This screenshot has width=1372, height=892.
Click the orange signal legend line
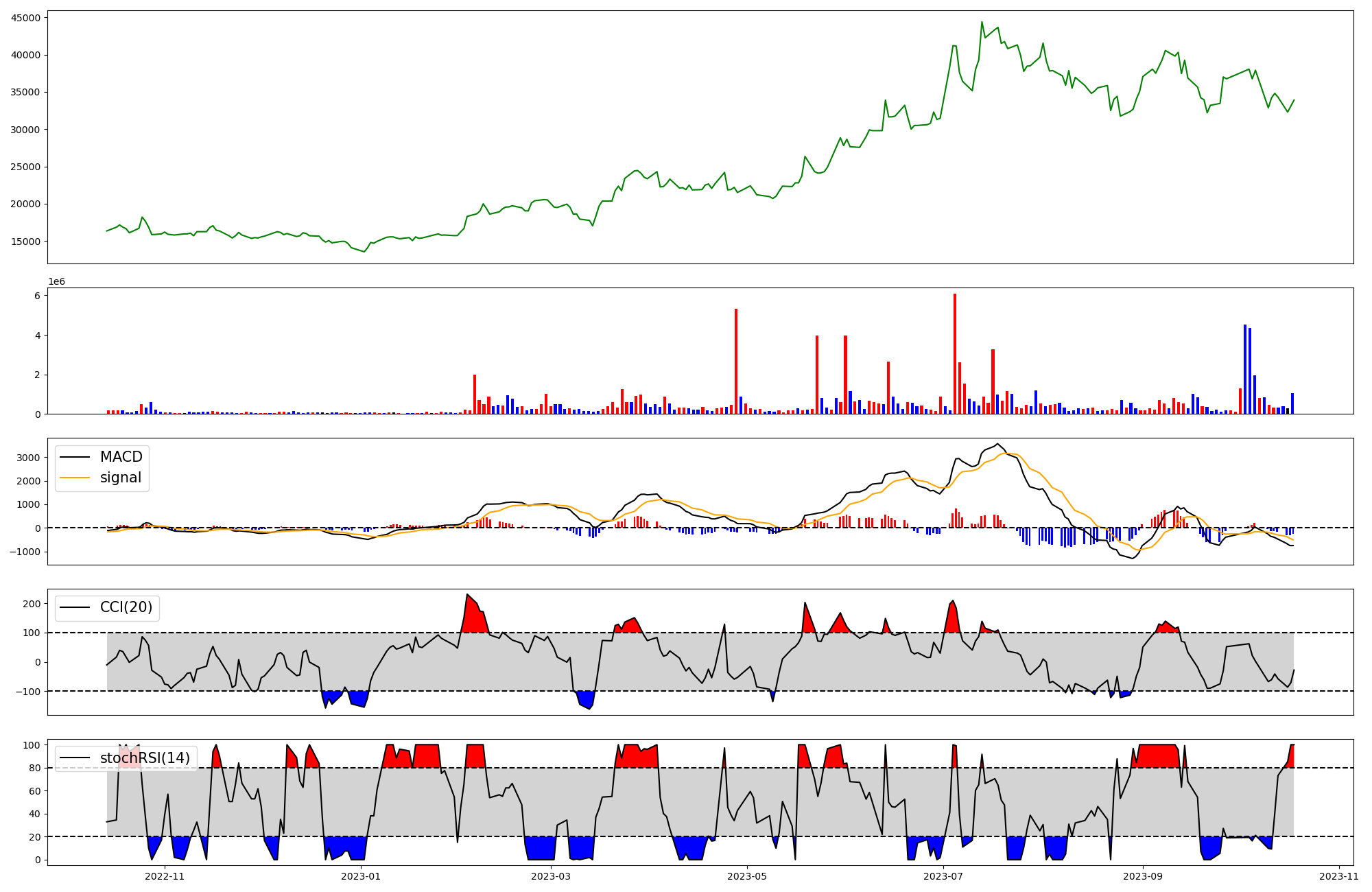pyautogui.click(x=75, y=478)
